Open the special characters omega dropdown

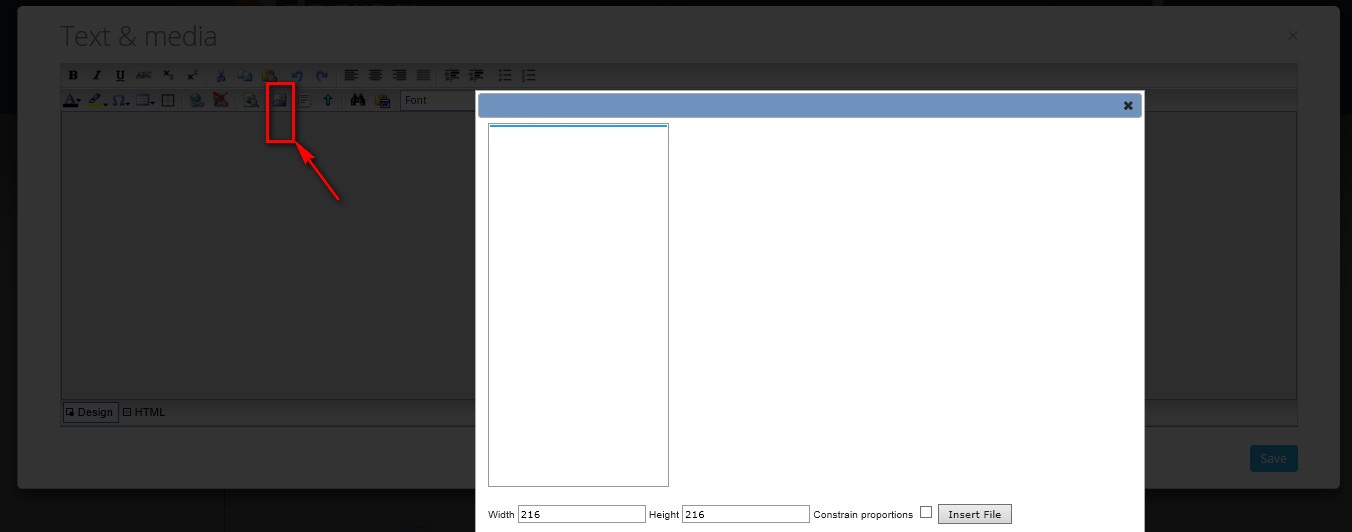coord(120,100)
